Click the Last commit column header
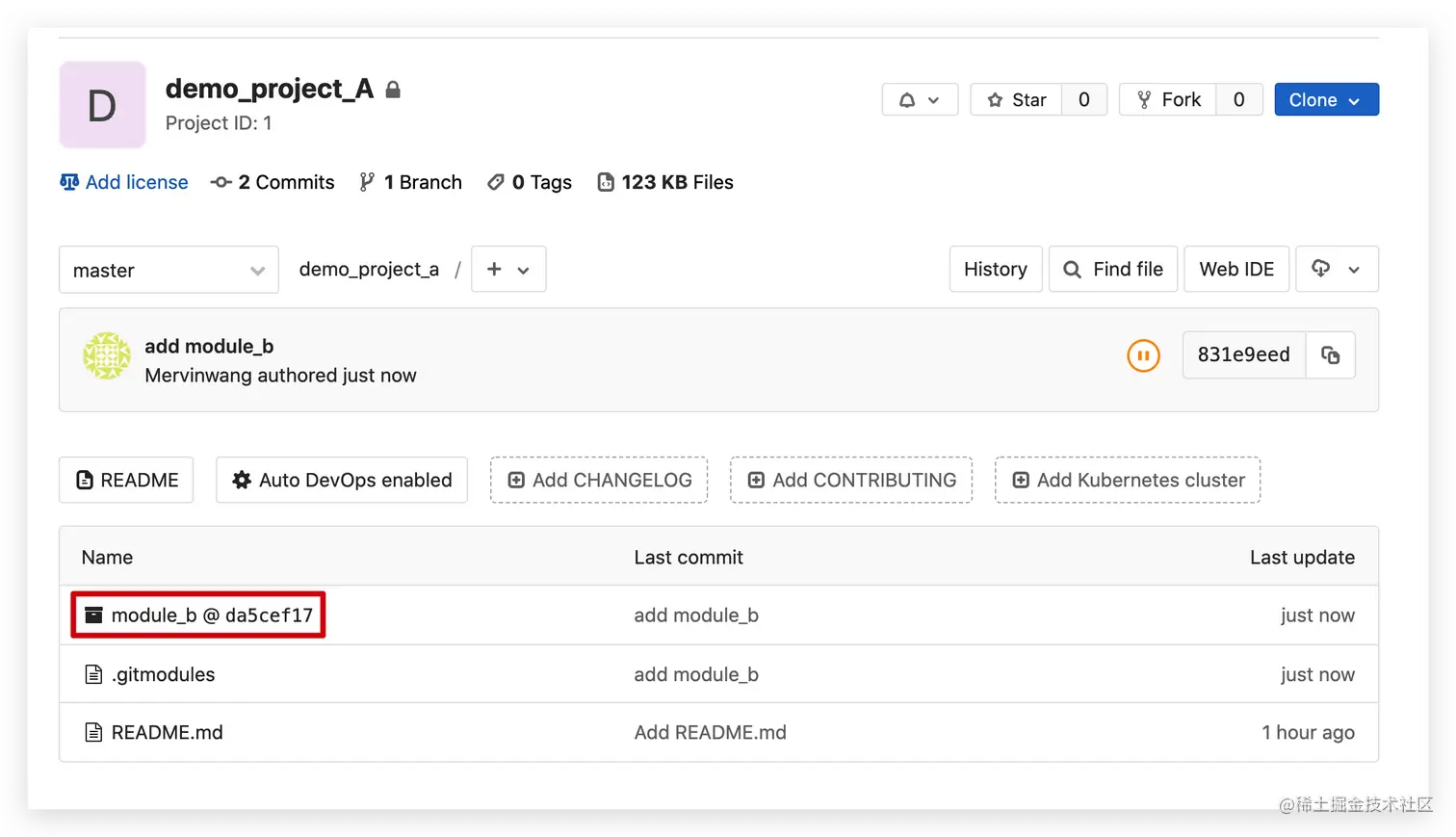Screen dimensions: 1456x837 689,557
